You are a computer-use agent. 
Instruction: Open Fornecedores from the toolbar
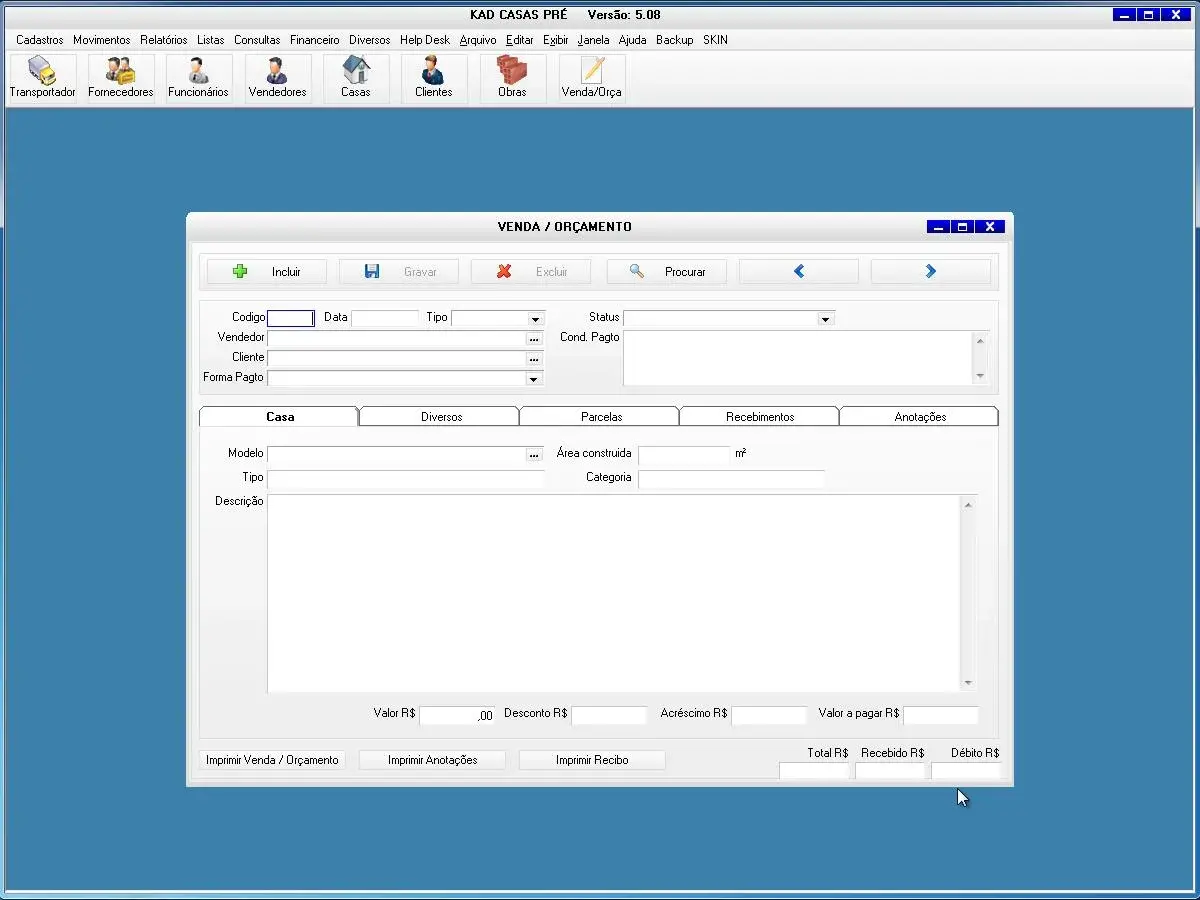pos(121,78)
